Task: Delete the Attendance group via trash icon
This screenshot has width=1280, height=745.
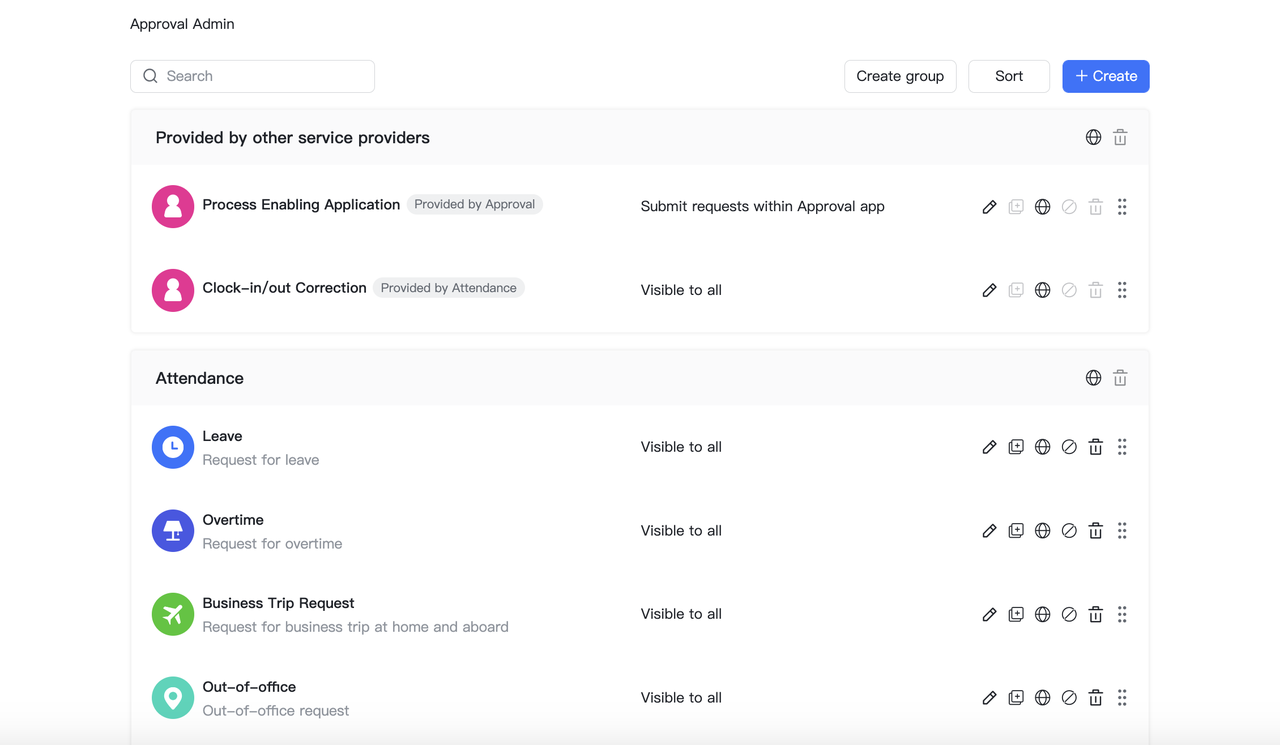Action: click(1120, 378)
